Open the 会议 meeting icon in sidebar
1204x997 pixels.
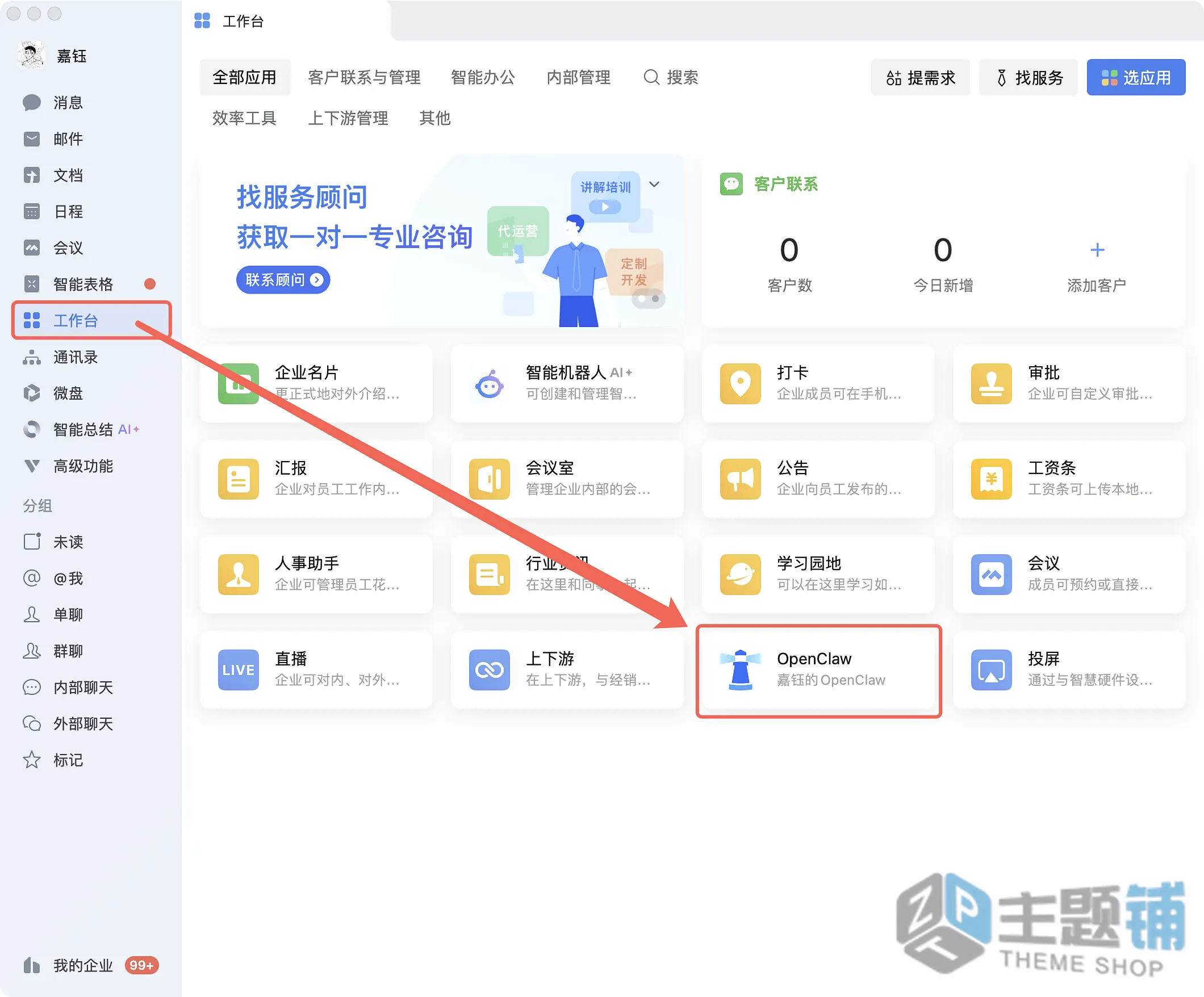[x=32, y=248]
